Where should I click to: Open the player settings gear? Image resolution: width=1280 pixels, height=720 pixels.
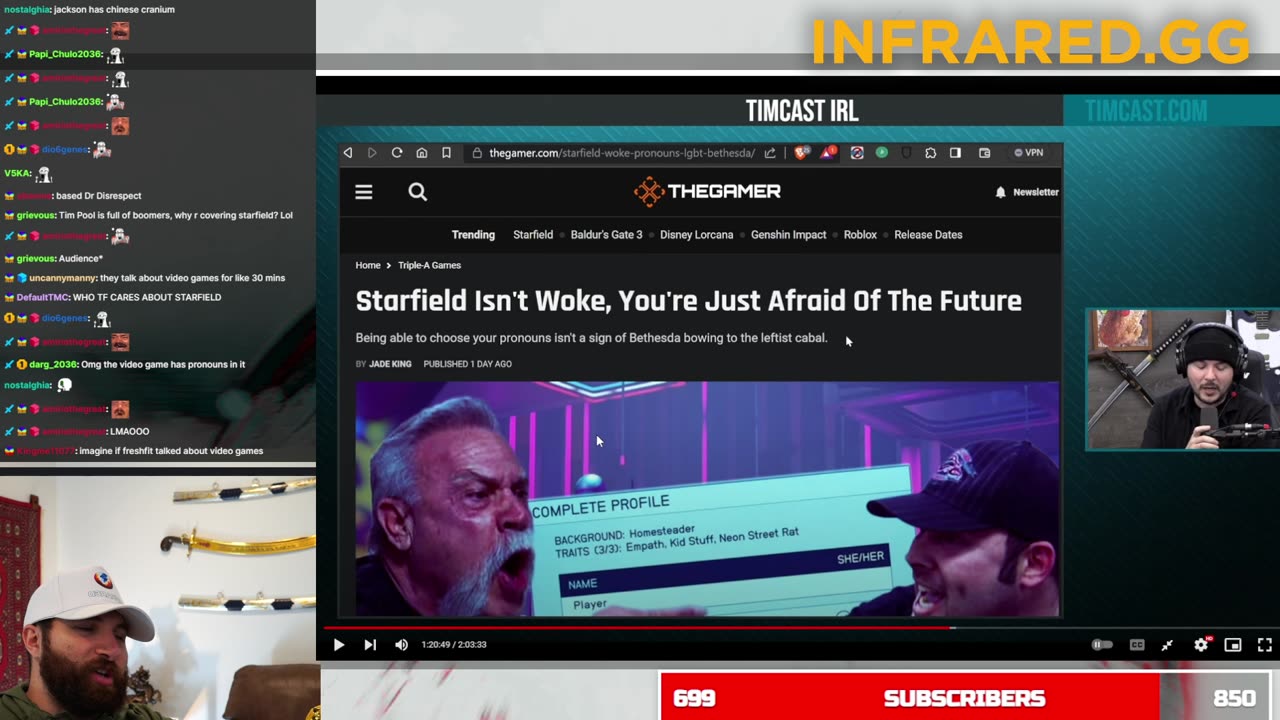pyautogui.click(x=1201, y=645)
